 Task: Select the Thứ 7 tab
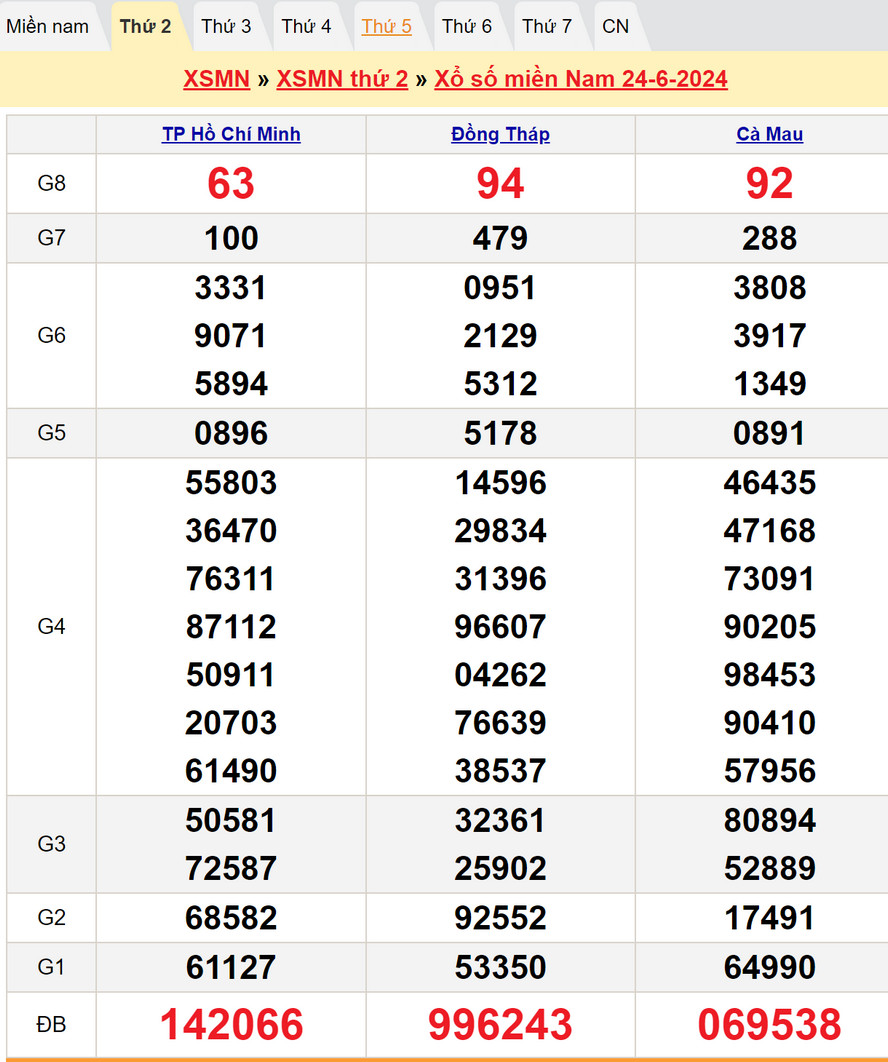point(547,26)
